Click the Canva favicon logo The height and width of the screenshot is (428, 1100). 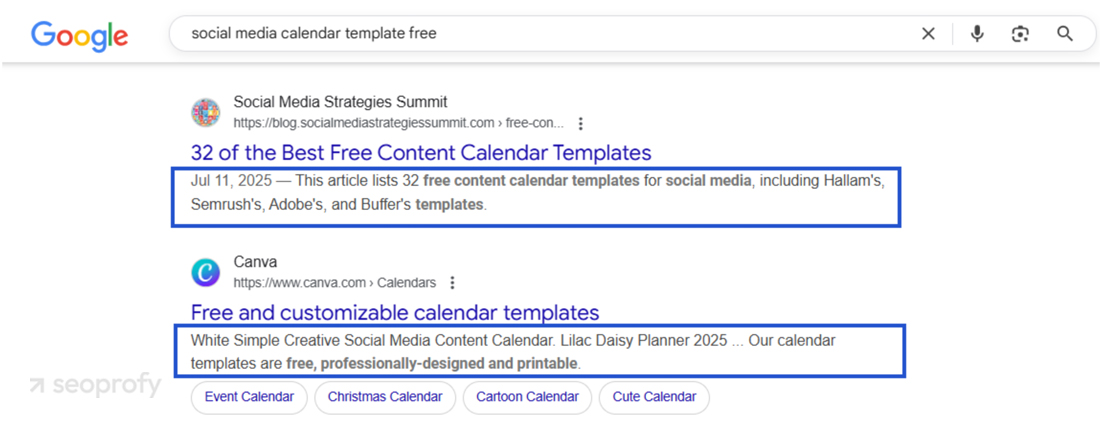[x=206, y=272]
